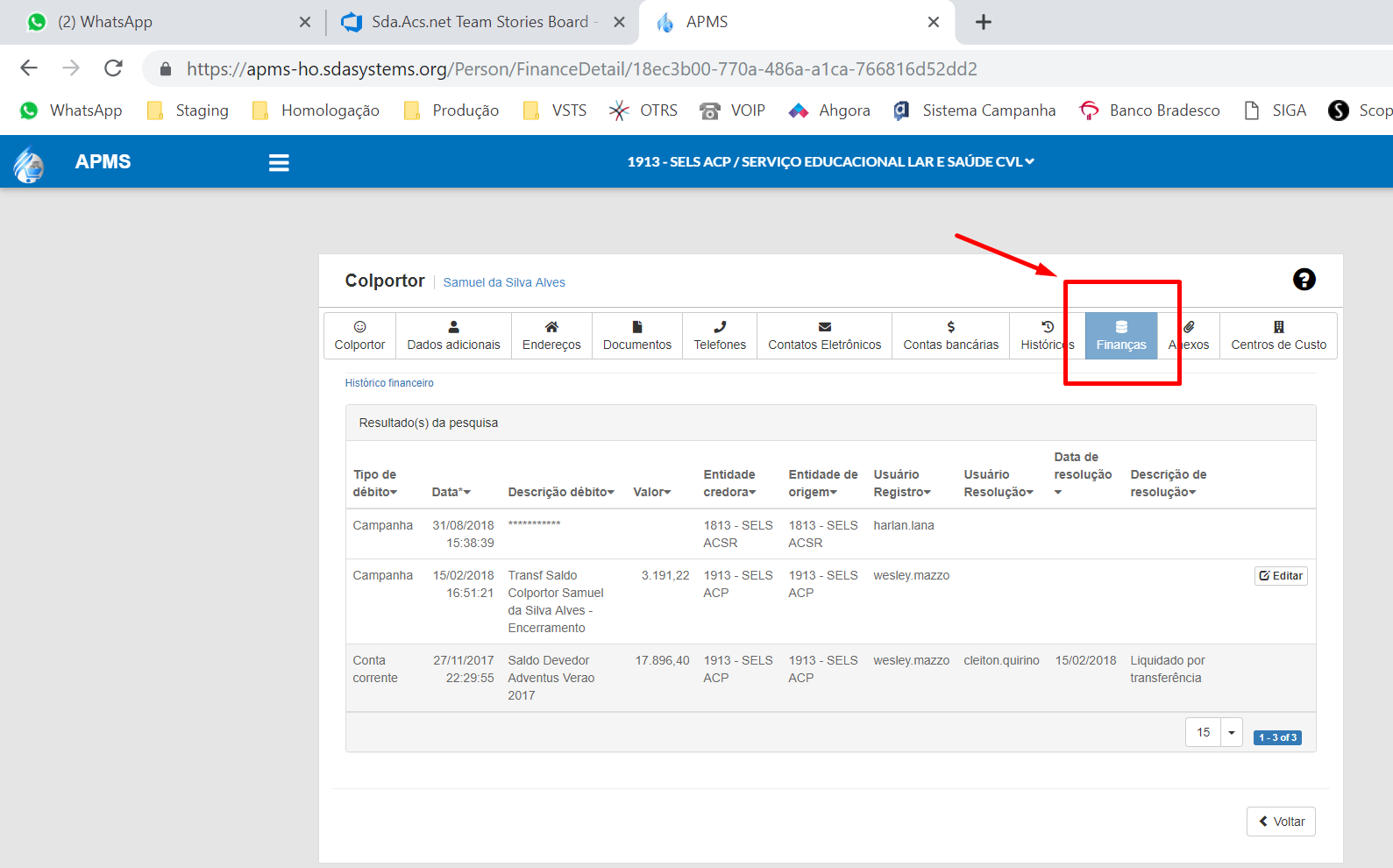Switch to the Documentos tab

[x=637, y=336]
